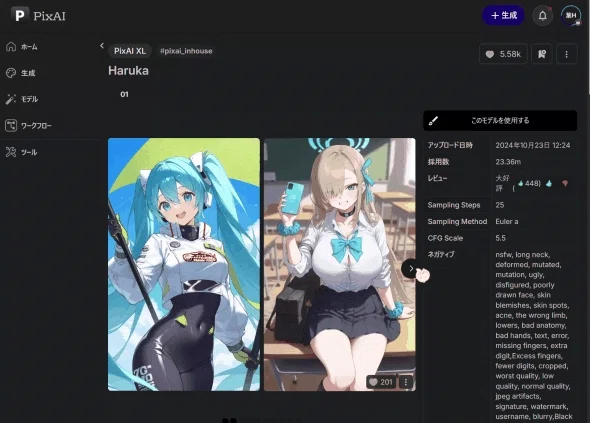This screenshot has width=590, height=423.
Task: Click the home icon in sidebar
Action: point(11,47)
